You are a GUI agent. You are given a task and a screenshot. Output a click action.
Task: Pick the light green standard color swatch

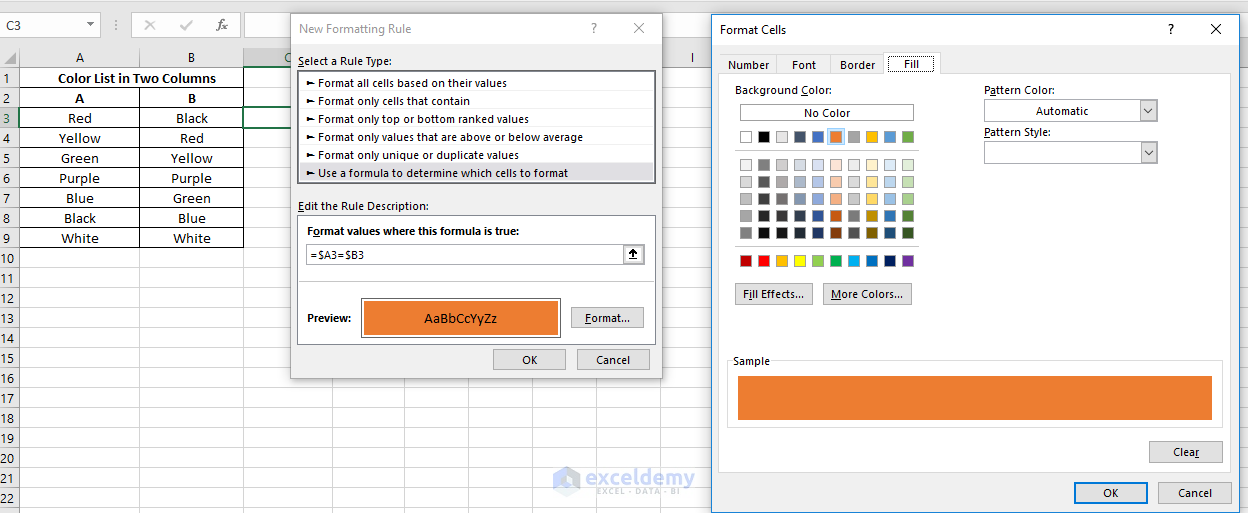pos(818,261)
